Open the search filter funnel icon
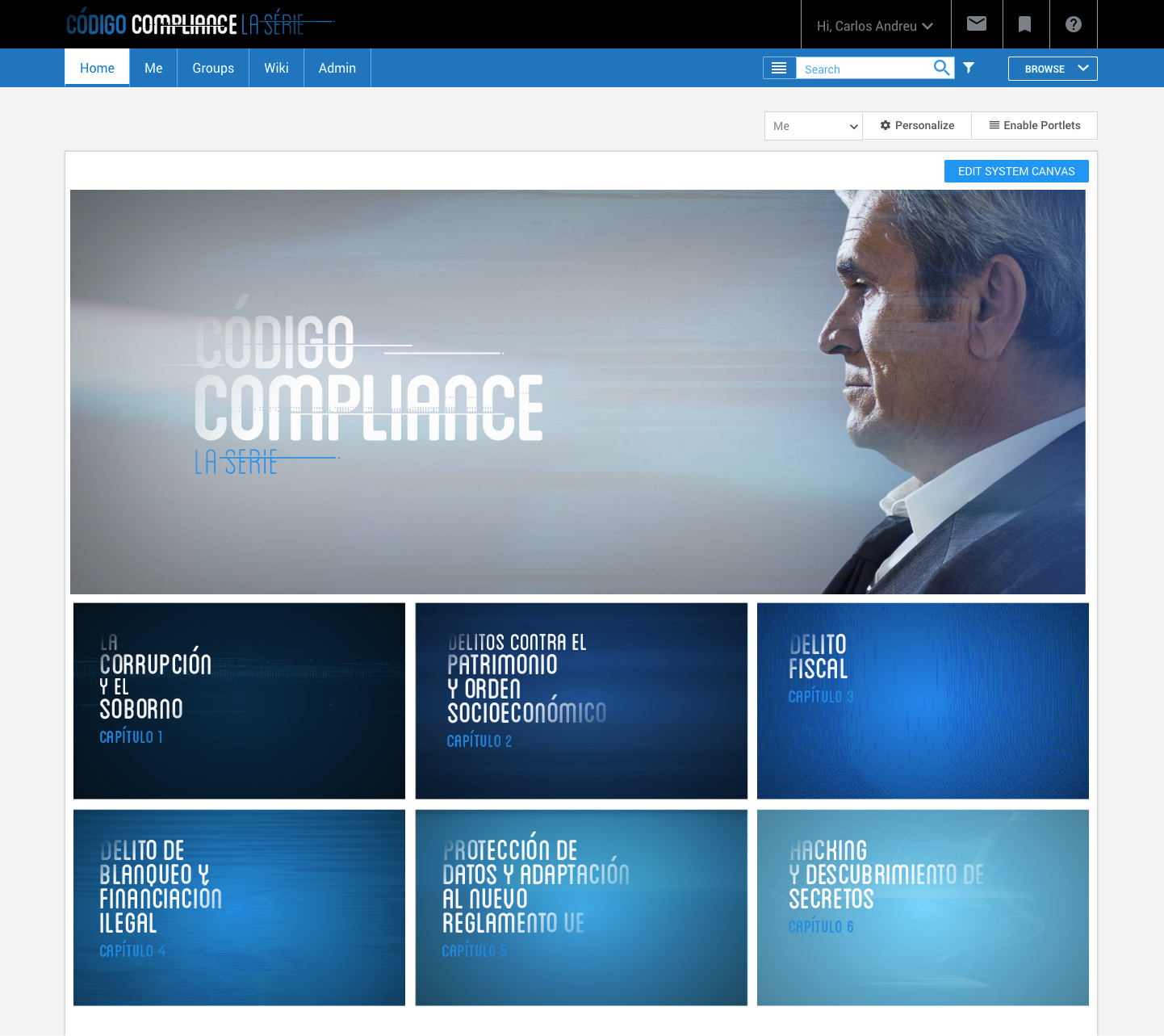The width and height of the screenshot is (1164, 1036). click(969, 68)
